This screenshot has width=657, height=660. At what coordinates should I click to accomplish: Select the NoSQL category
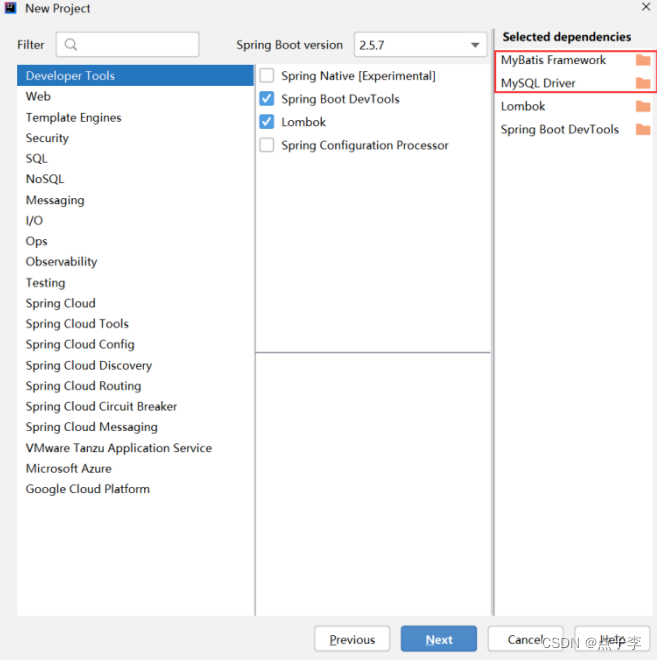(135, 179)
